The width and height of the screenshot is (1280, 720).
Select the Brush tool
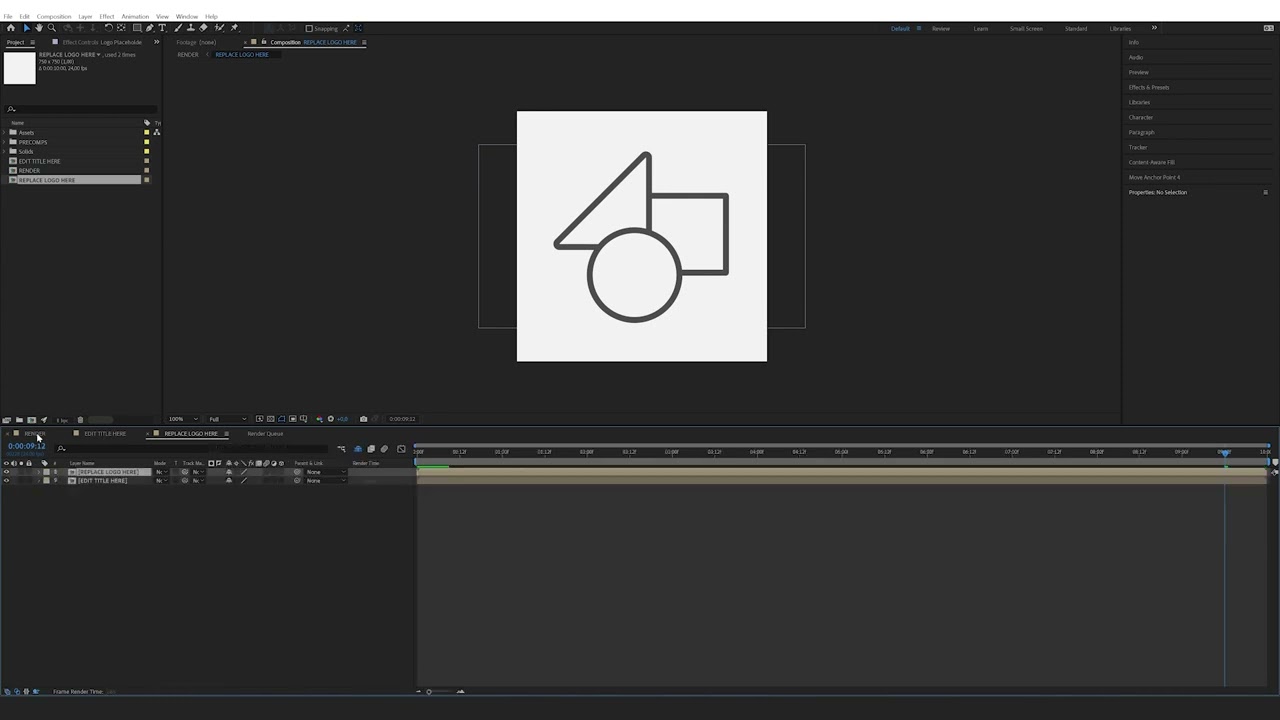click(178, 28)
